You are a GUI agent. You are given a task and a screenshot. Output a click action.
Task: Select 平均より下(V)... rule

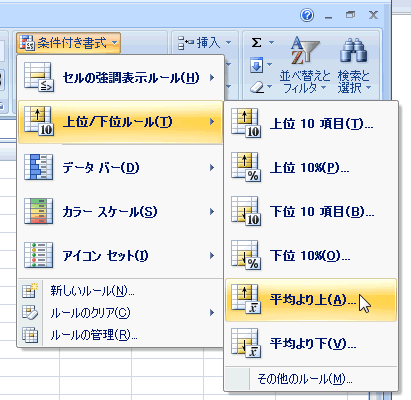311,343
